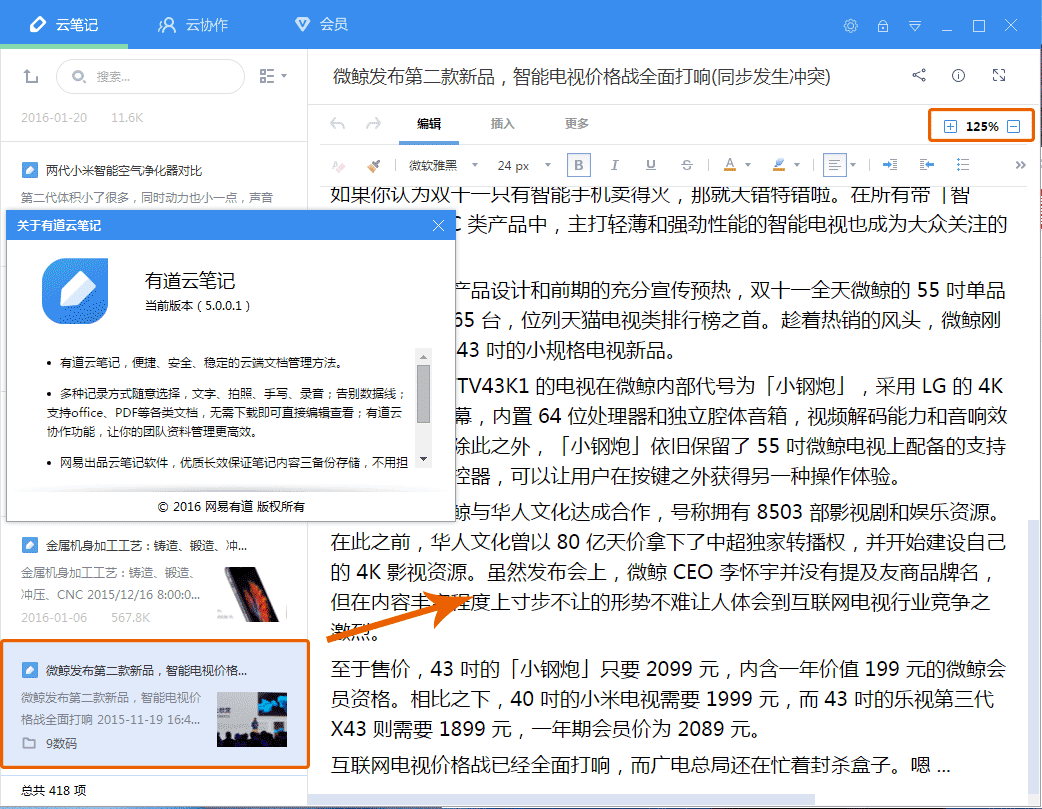Screen dimensions: 1042x809
Task: Click the clear formatting eraser icon
Action: point(339,166)
